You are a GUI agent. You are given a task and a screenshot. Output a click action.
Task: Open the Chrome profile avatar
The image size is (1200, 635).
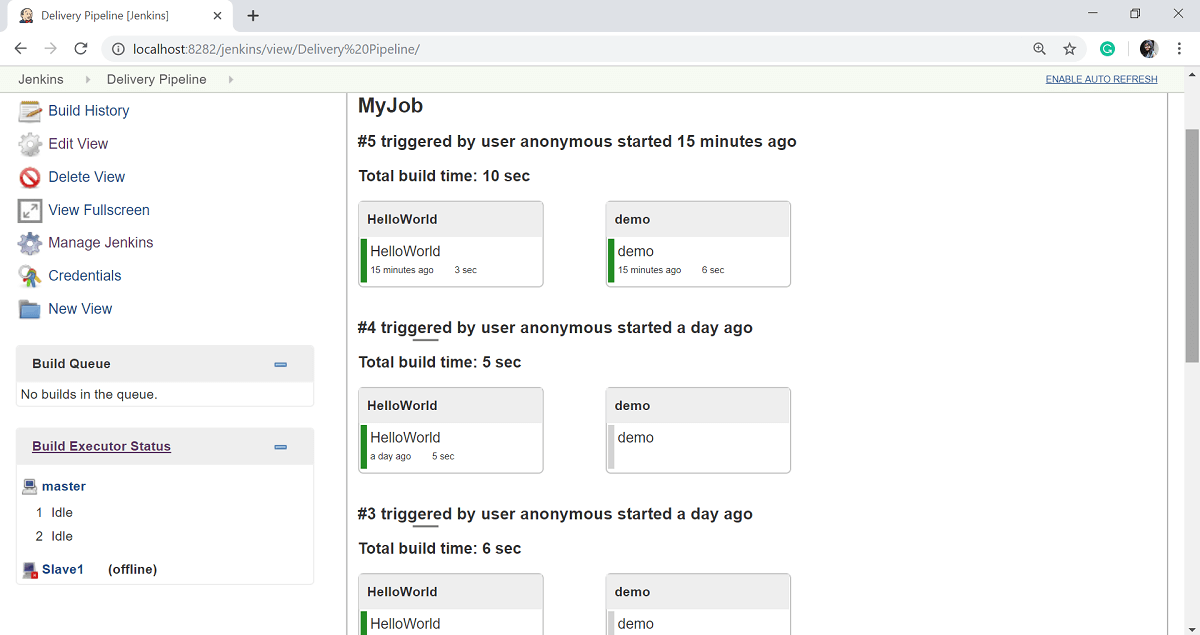pos(1149,49)
